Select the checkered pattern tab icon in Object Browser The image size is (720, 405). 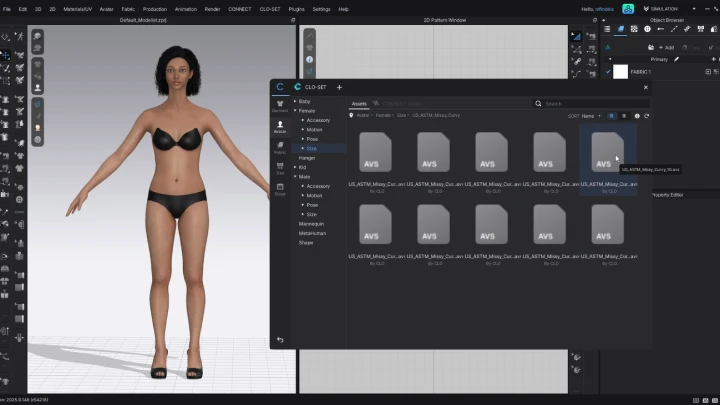[x=634, y=29]
